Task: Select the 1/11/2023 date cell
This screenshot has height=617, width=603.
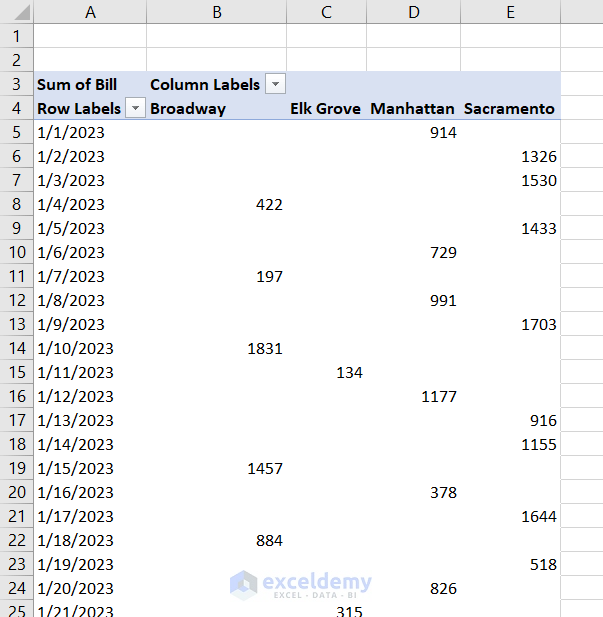Action: (90, 372)
